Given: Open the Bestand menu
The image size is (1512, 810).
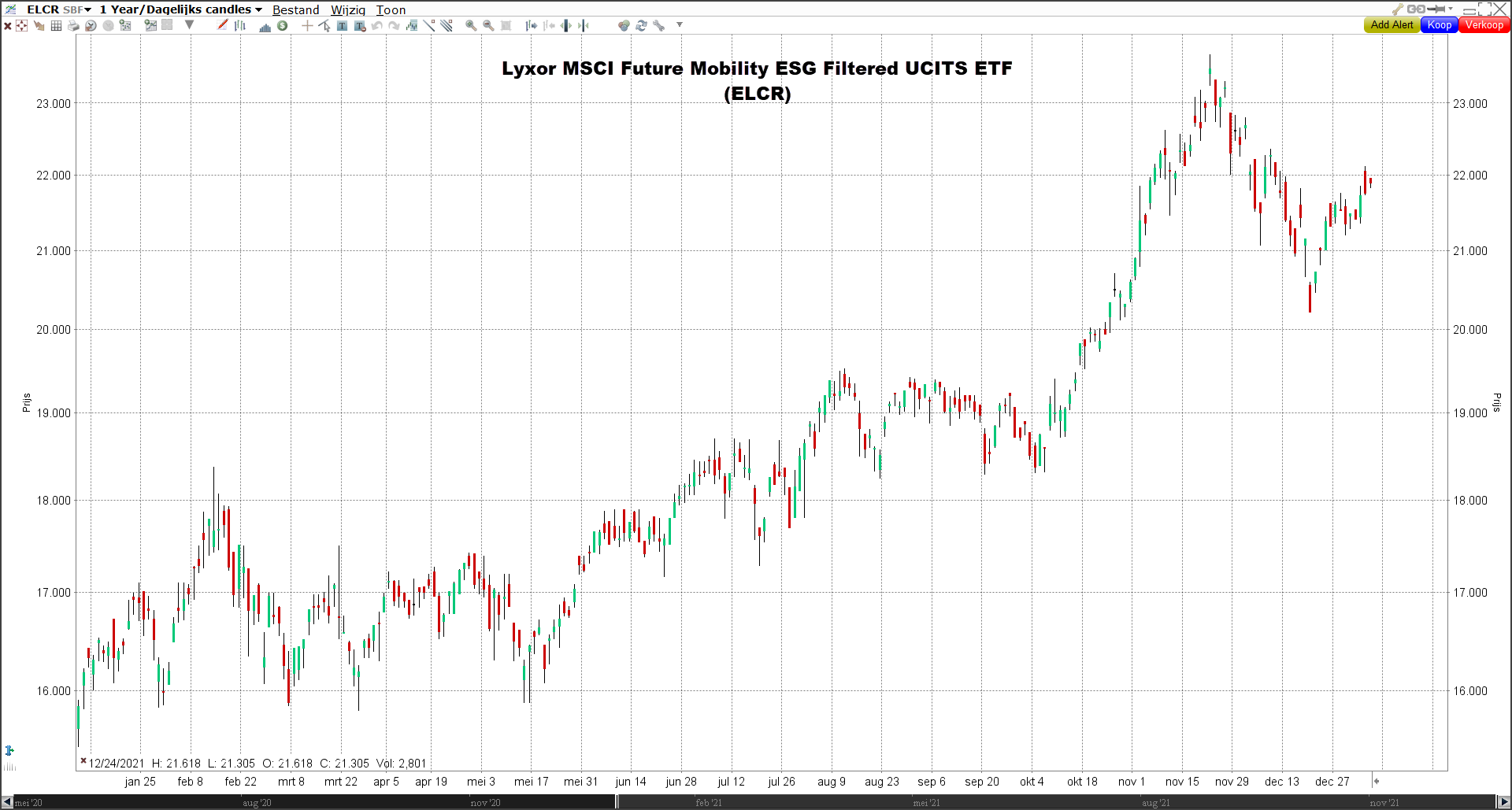Looking at the screenshot, I should click(296, 10).
